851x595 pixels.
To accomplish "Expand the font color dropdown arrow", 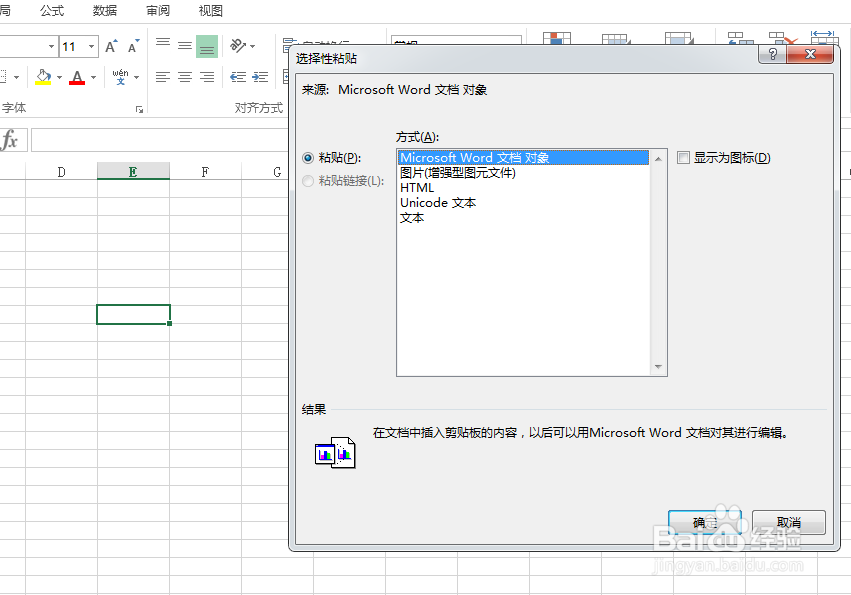I will click(93, 77).
